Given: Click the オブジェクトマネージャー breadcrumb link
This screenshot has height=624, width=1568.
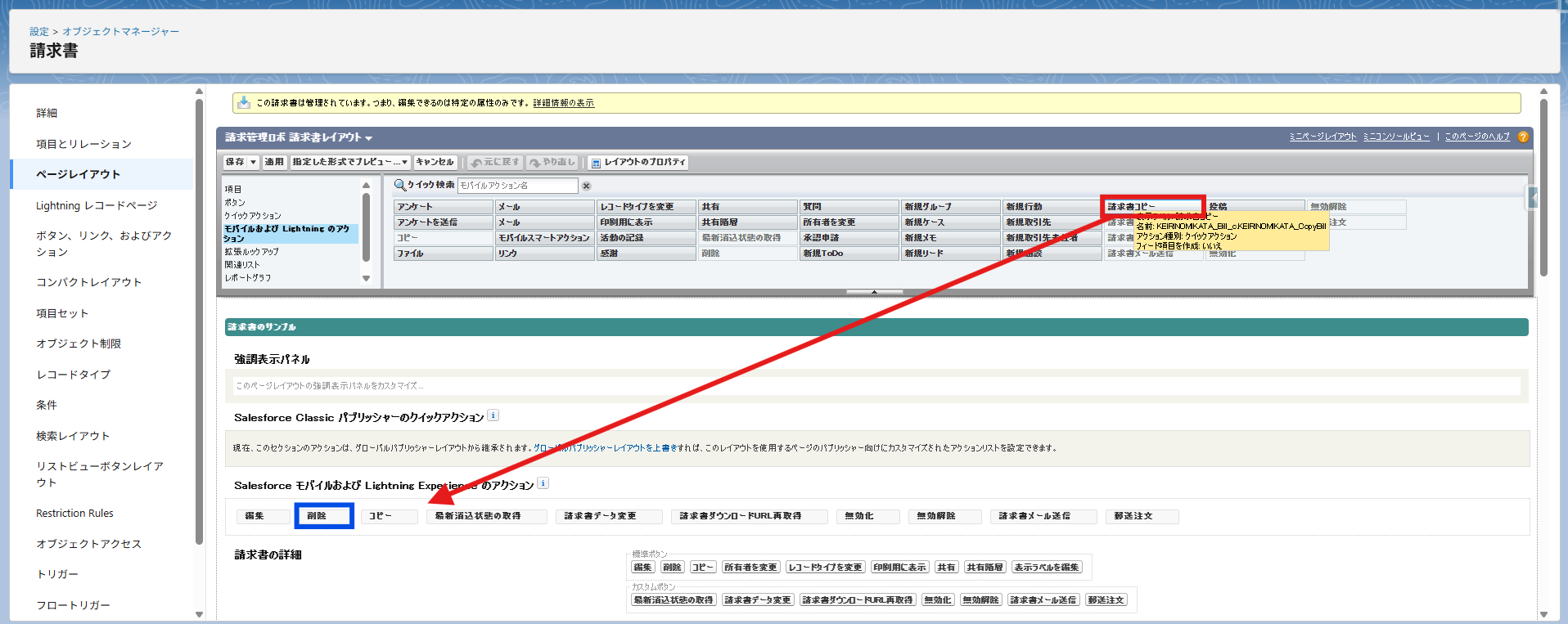Looking at the screenshot, I should (x=120, y=31).
